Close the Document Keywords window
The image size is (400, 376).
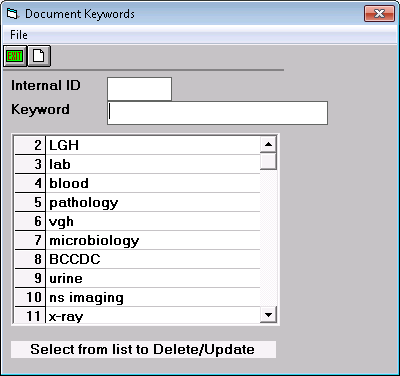click(379, 14)
